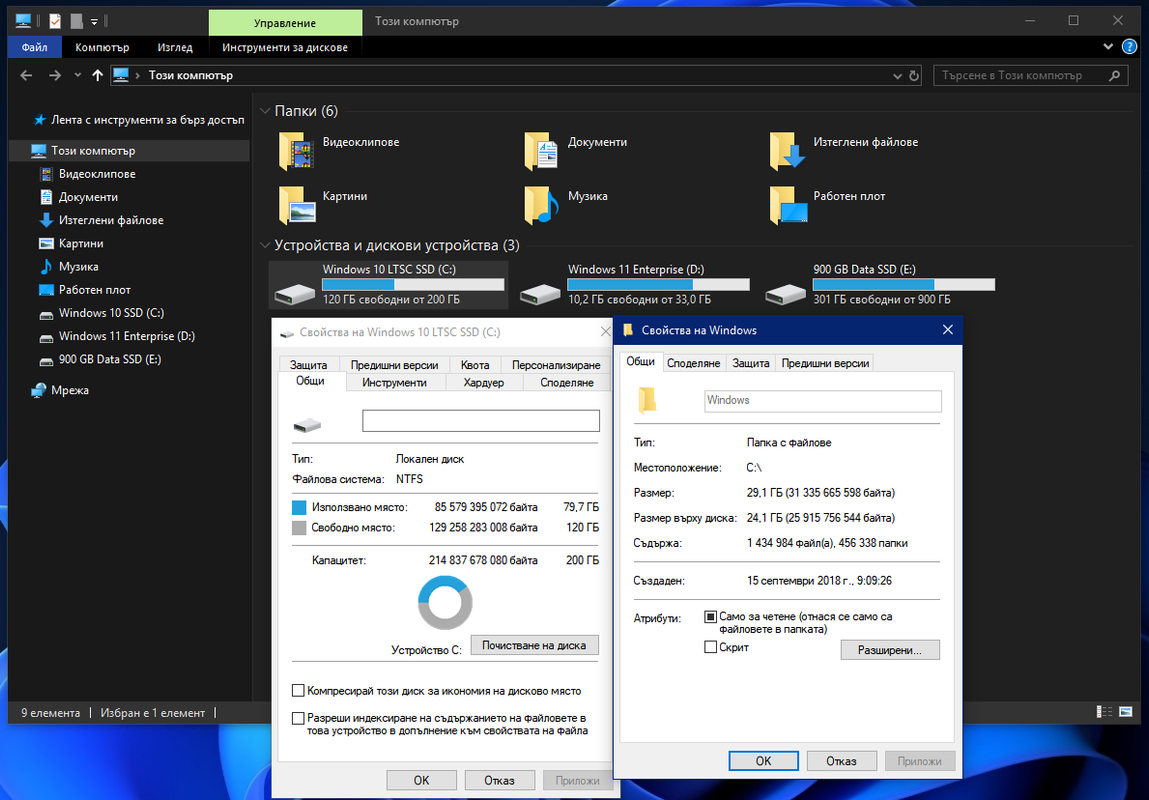Open recent locations dropdown arrow
This screenshot has width=1149, height=800.
[x=78, y=75]
